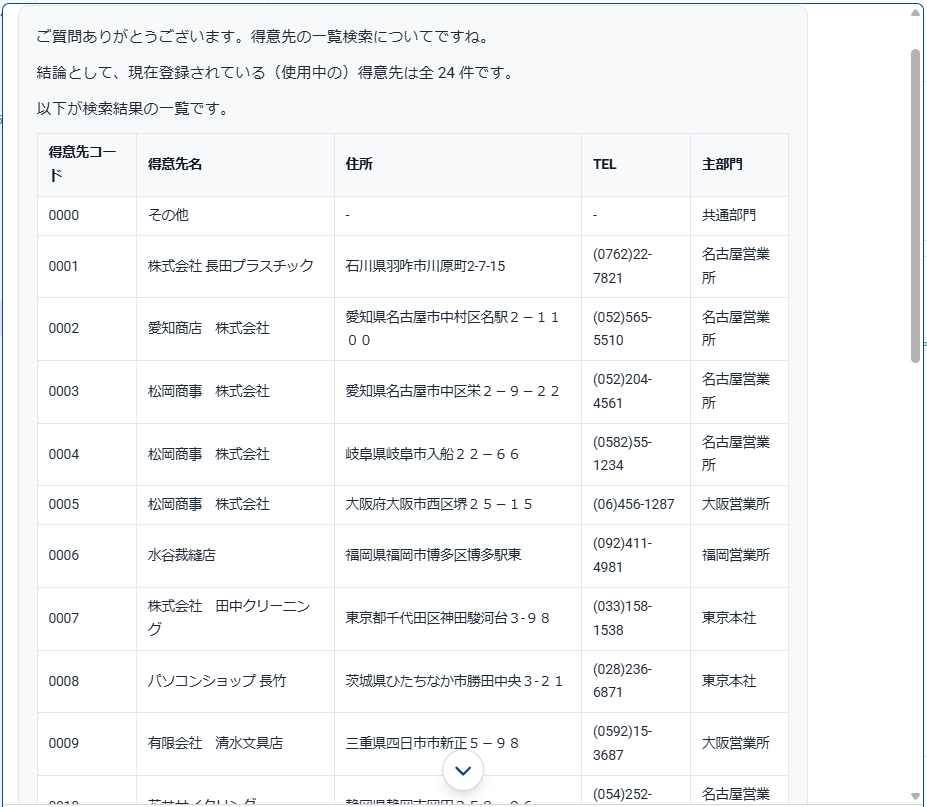Click 松岡商事 株式会社 in row 0003
The height and width of the screenshot is (807, 927).
(235, 391)
